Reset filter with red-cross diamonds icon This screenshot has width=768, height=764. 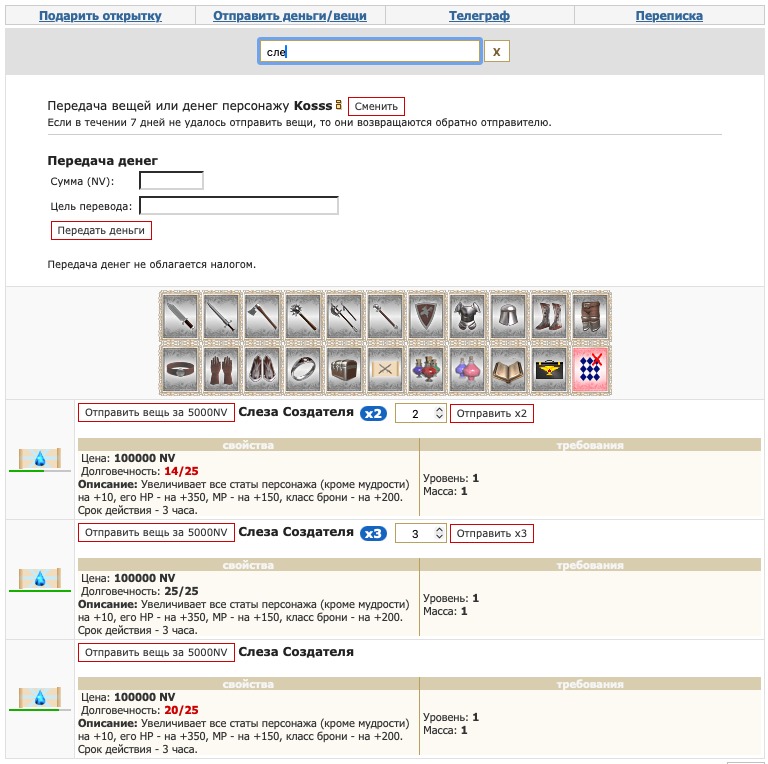pyautogui.click(x=591, y=369)
